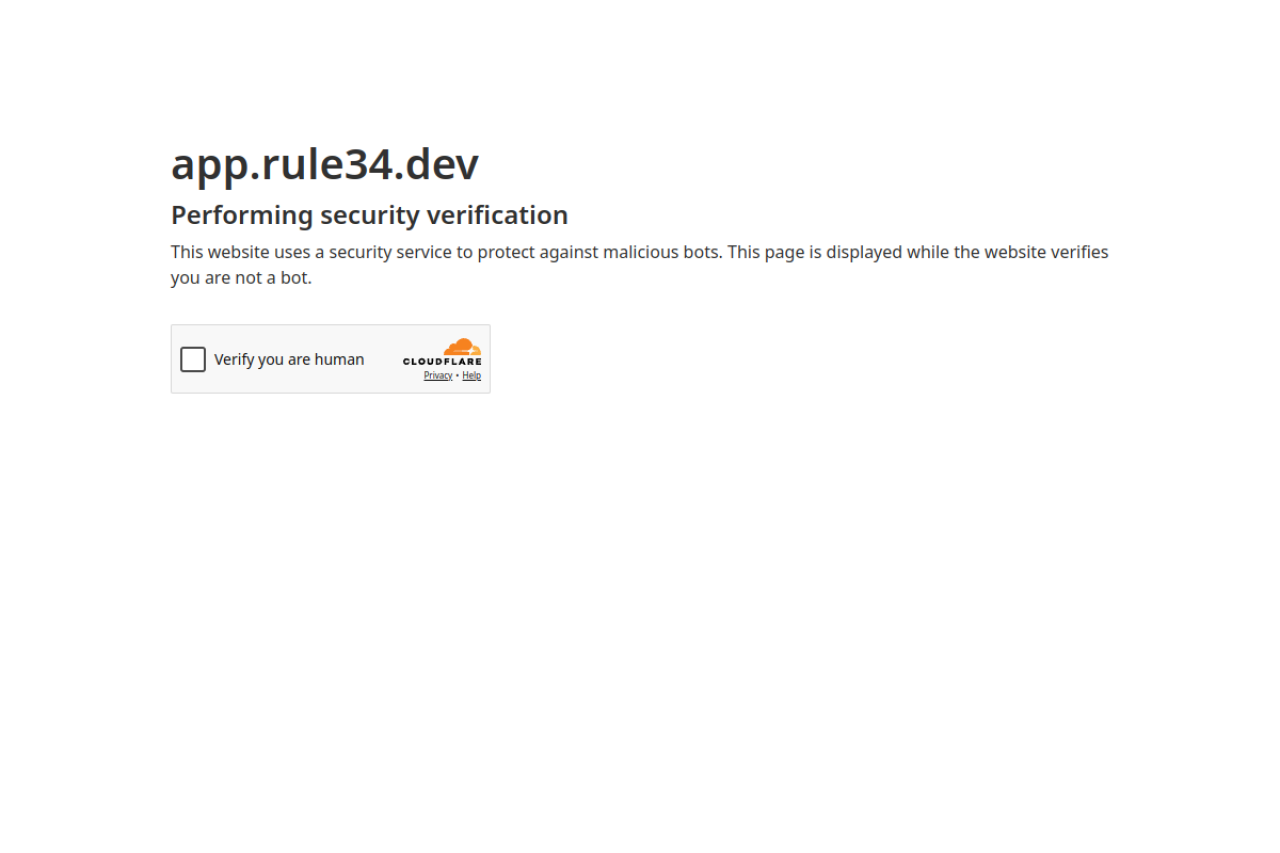
Task: Click the Verify you are human label
Action: (289, 358)
